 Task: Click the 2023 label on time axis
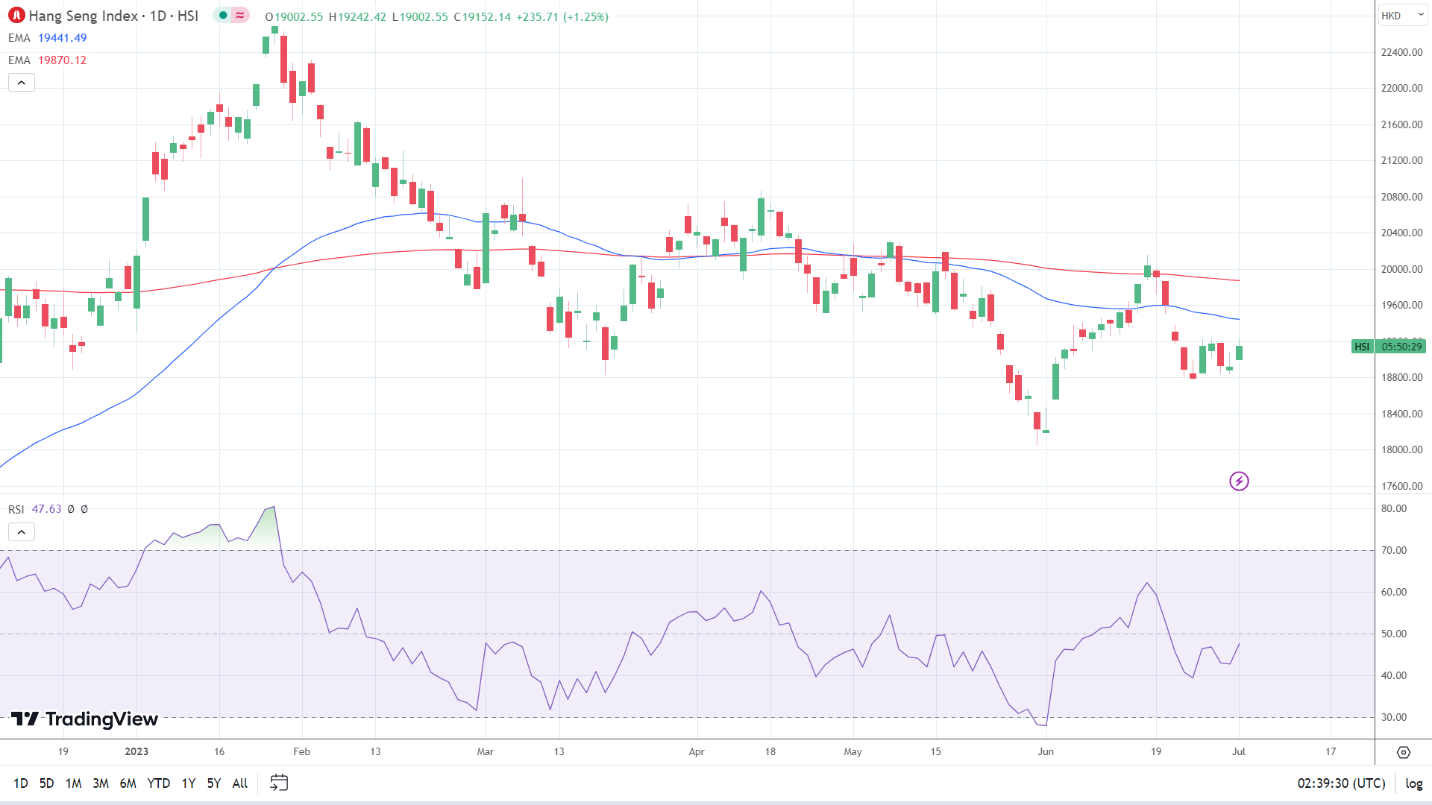coord(136,751)
